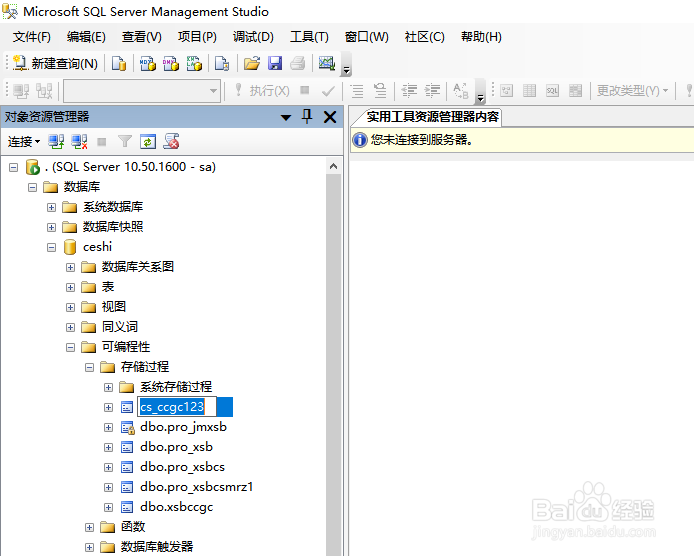Expand the 表 folder
694x556 pixels.
[70, 287]
